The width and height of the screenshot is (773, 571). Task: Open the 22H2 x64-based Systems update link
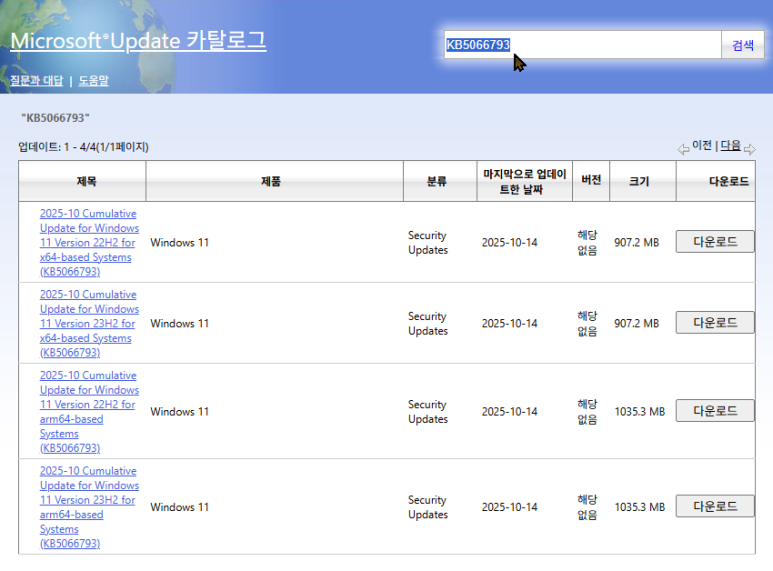(89, 243)
